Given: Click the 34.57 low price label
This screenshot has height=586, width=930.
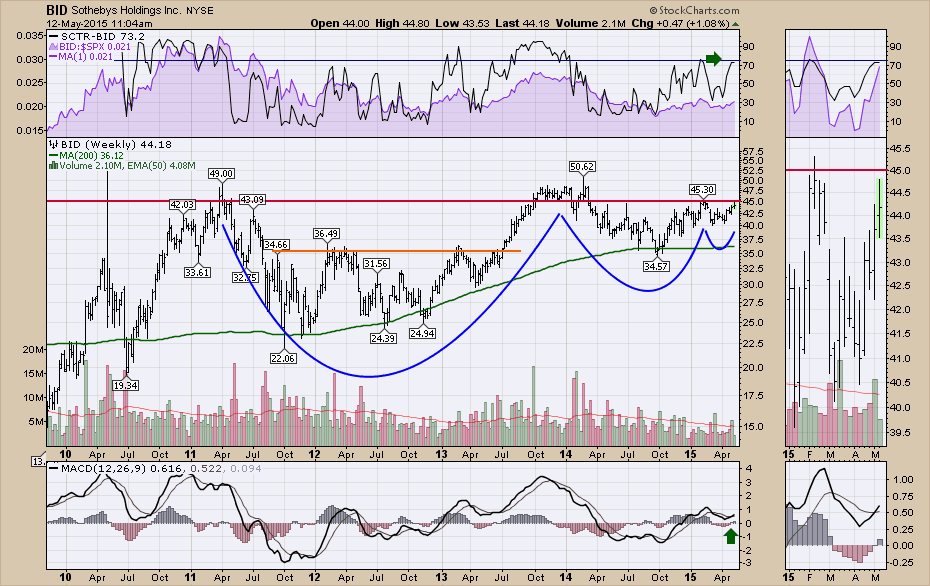Looking at the screenshot, I should click(x=656, y=267).
